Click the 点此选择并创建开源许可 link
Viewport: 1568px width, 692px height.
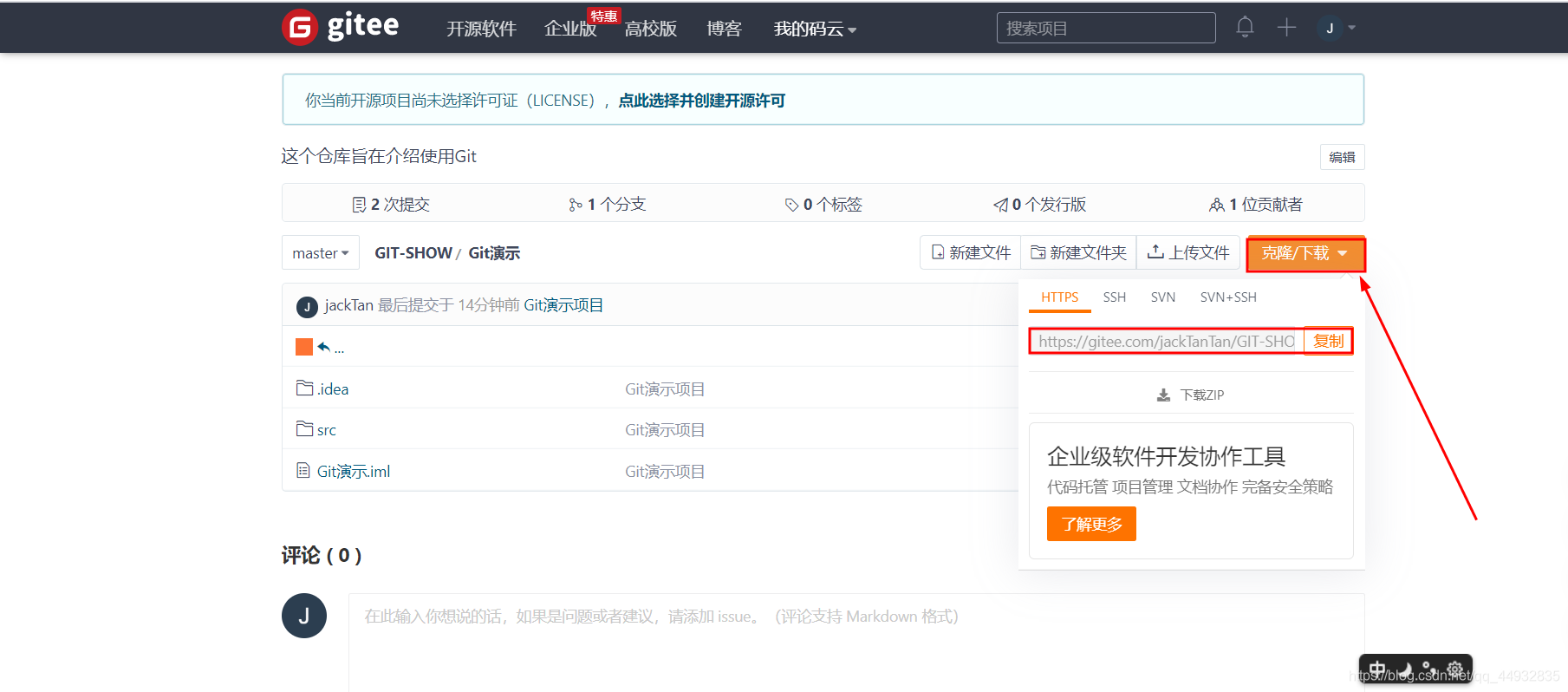(701, 101)
